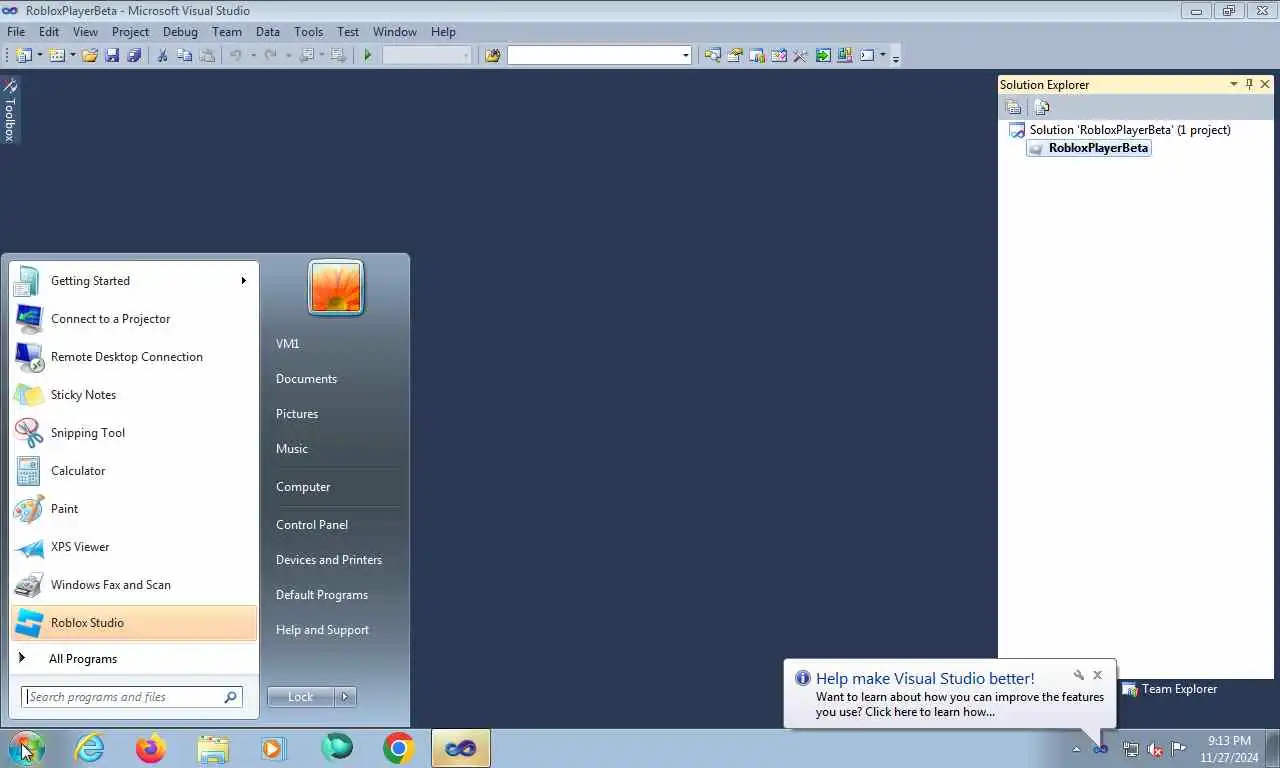
Task: Switch to the Team Explorer tab
Action: point(1170,689)
